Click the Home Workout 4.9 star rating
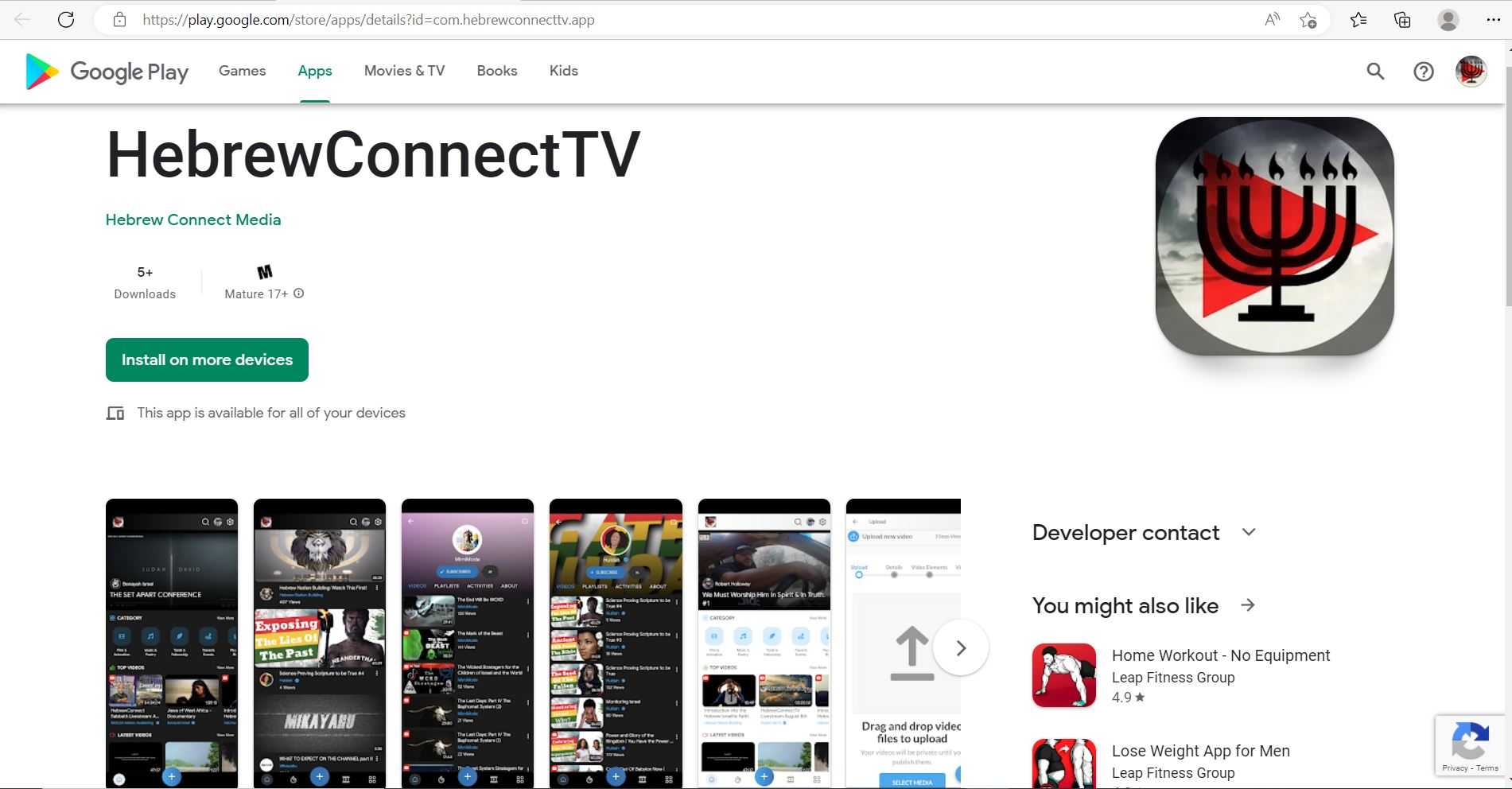The width and height of the screenshot is (1512, 789). pos(1129,698)
